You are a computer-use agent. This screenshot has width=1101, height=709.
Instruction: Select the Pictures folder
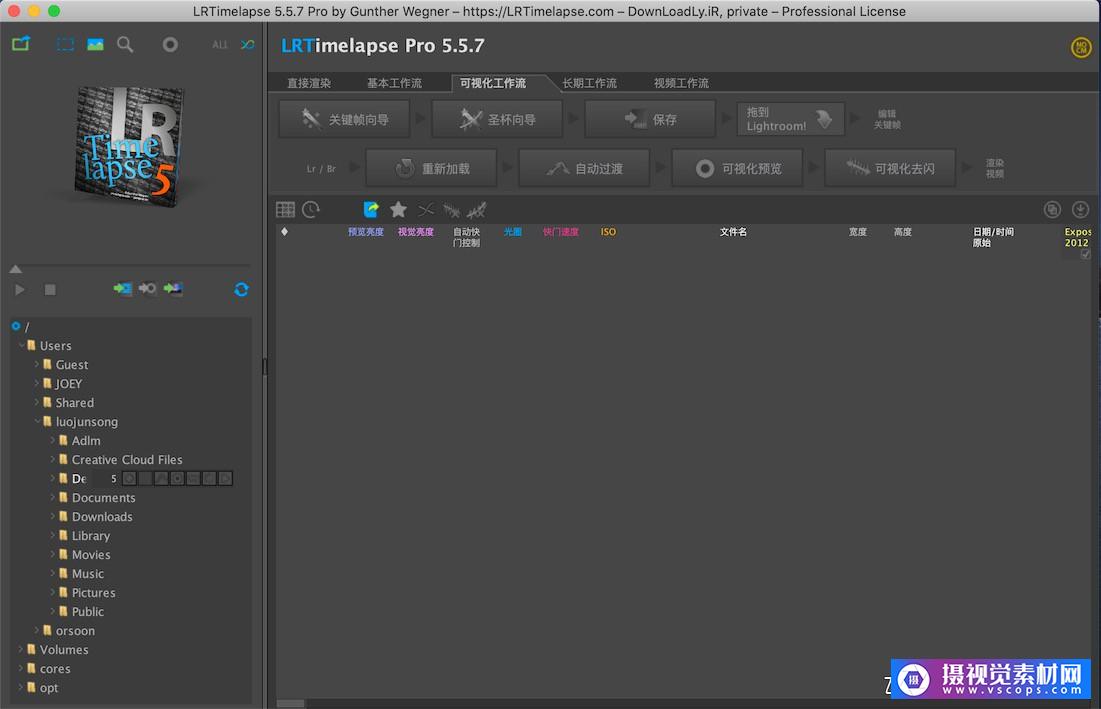point(93,592)
